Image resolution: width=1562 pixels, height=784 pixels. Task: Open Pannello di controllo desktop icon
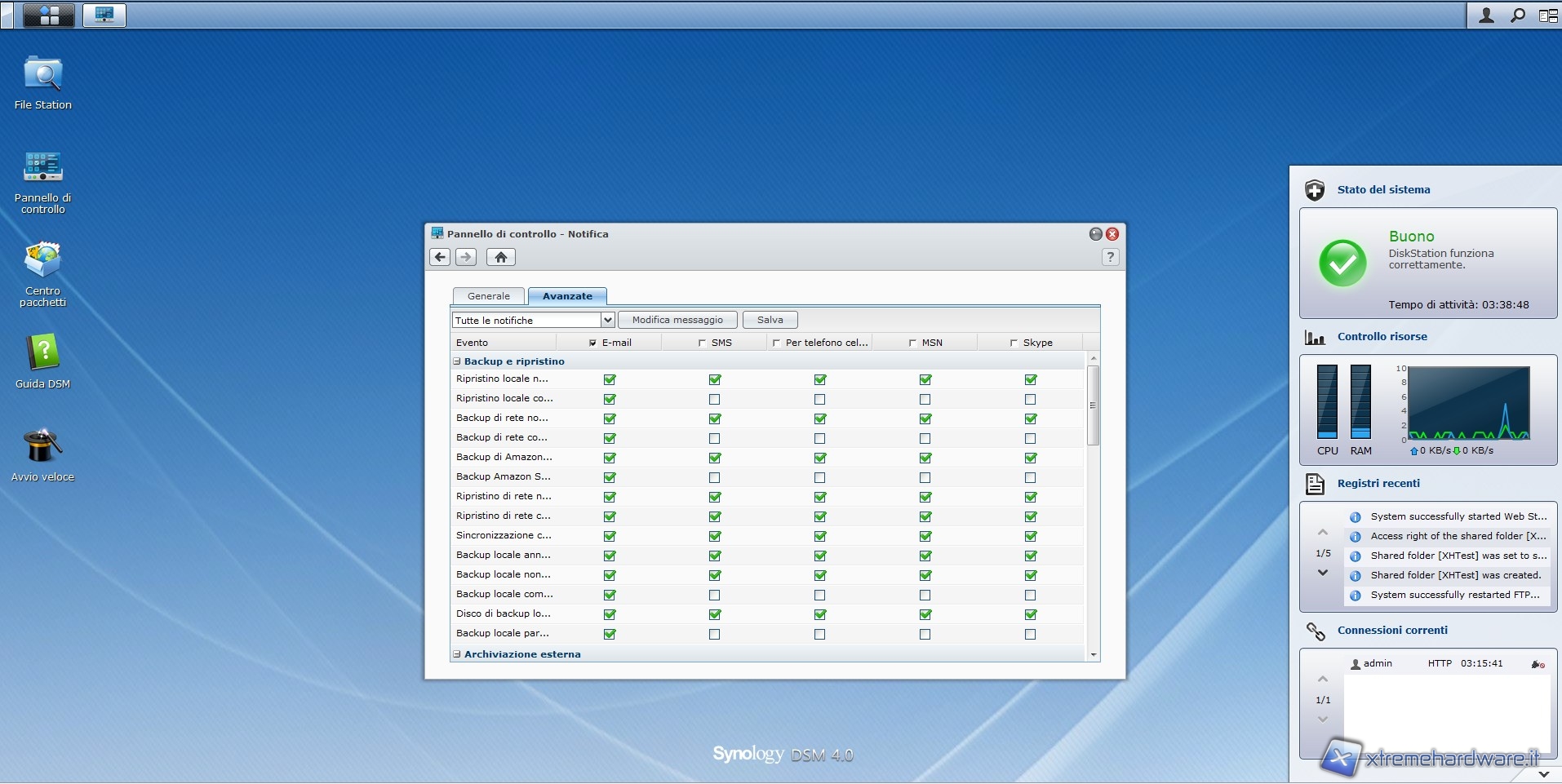coord(42,167)
